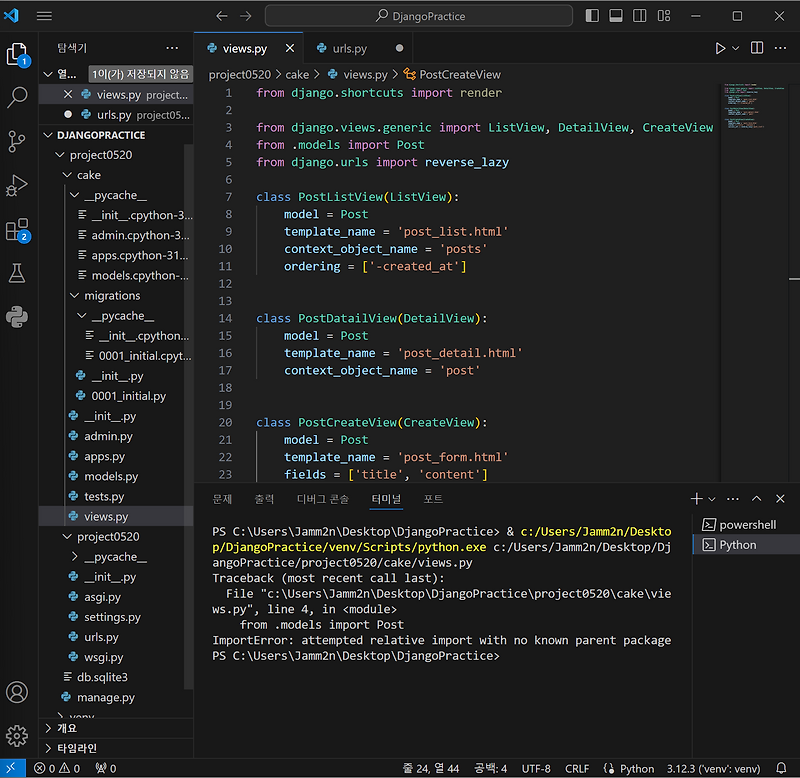Open the new terminal launch profile dropdown

coord(712,499)
